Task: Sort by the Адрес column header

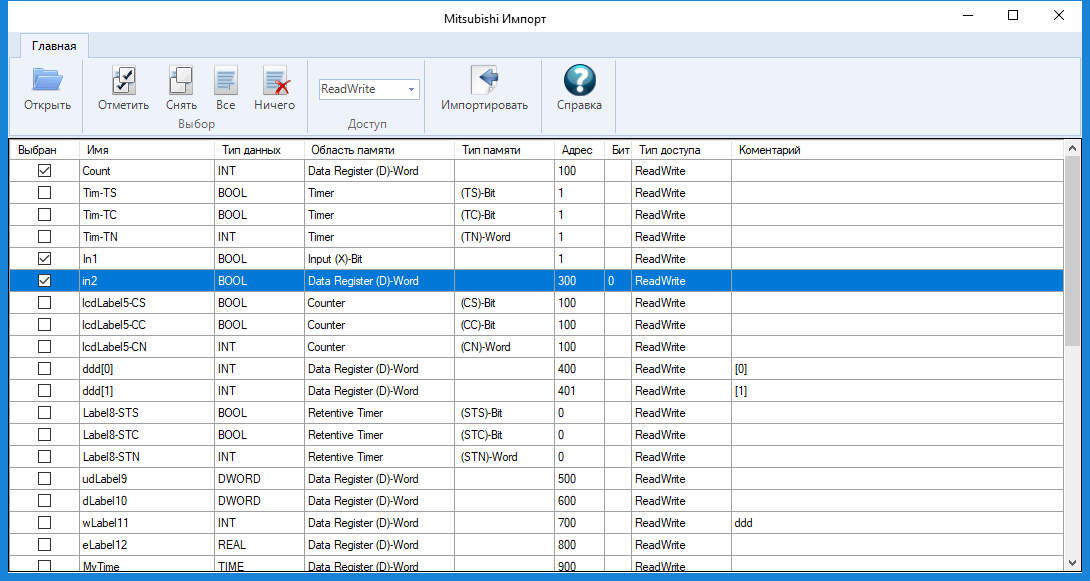Action: (x=579, y=150)
